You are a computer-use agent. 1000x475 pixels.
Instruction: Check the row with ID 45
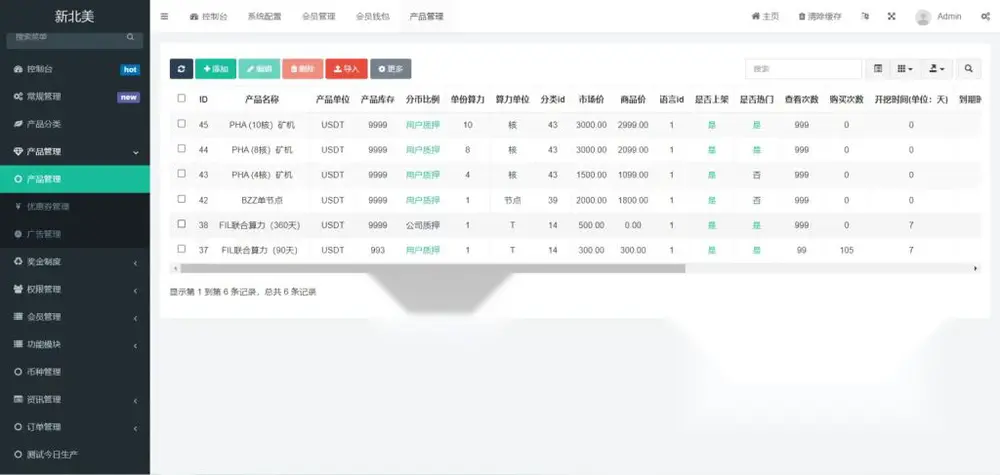pos(182,124)
